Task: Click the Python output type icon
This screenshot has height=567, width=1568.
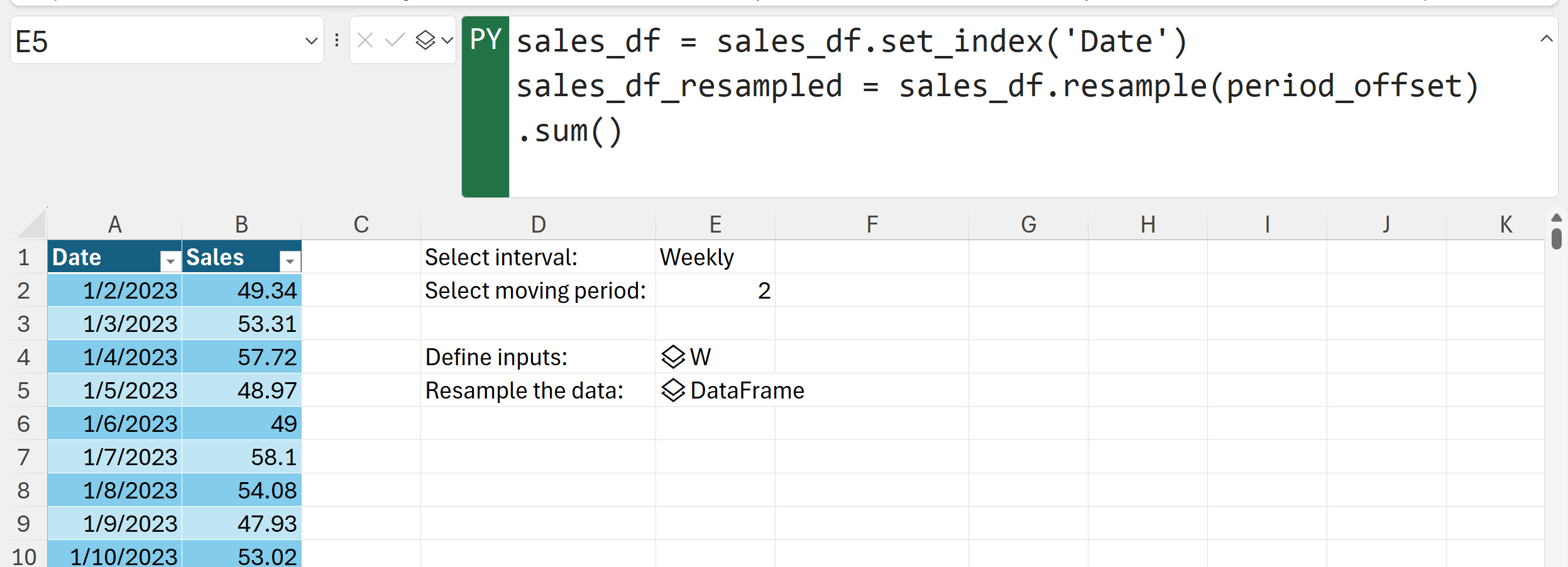Action: click(x=425, y=41)
